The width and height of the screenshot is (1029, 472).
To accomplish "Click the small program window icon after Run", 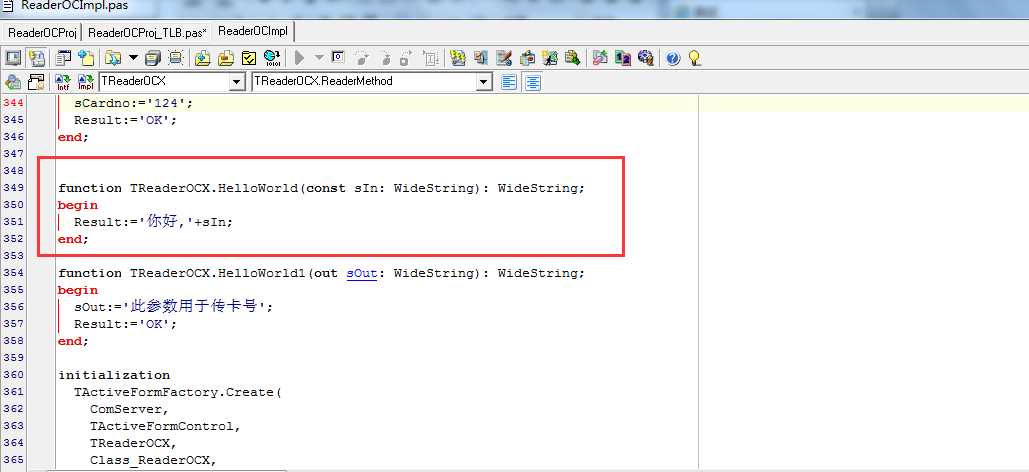I will click(338, 56).
